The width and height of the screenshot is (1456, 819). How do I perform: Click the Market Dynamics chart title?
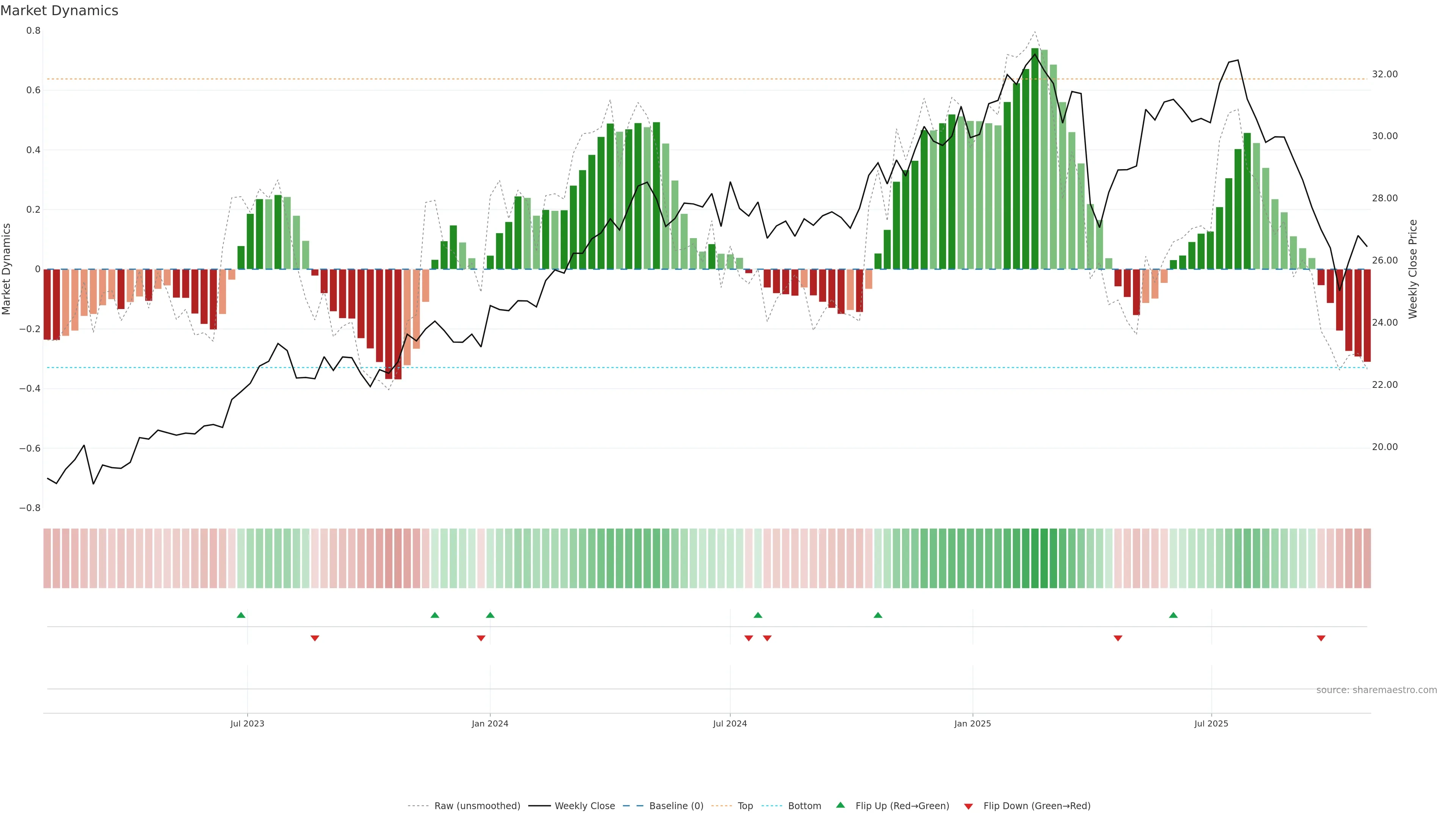[x=60, y=11]
